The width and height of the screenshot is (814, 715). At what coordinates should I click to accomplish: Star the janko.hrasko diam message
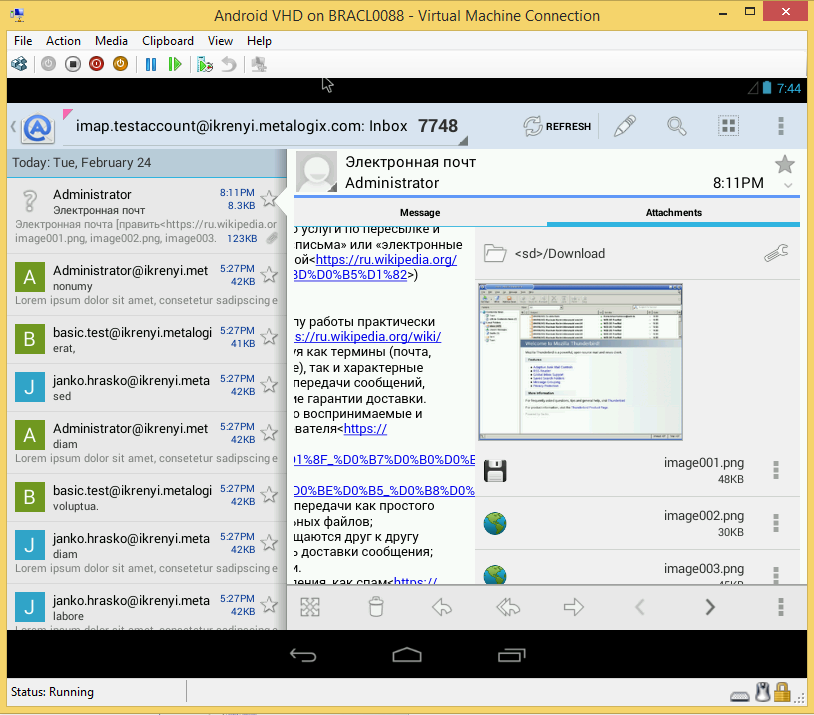[269, 542]
